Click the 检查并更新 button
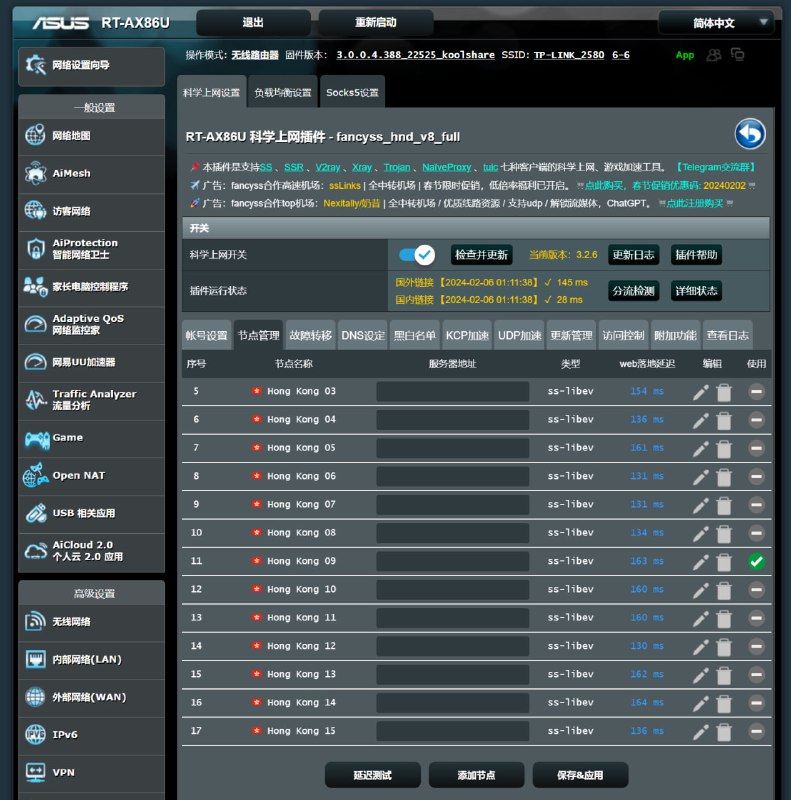The height and width of the screenshot is (800, 791). [481, 255]
